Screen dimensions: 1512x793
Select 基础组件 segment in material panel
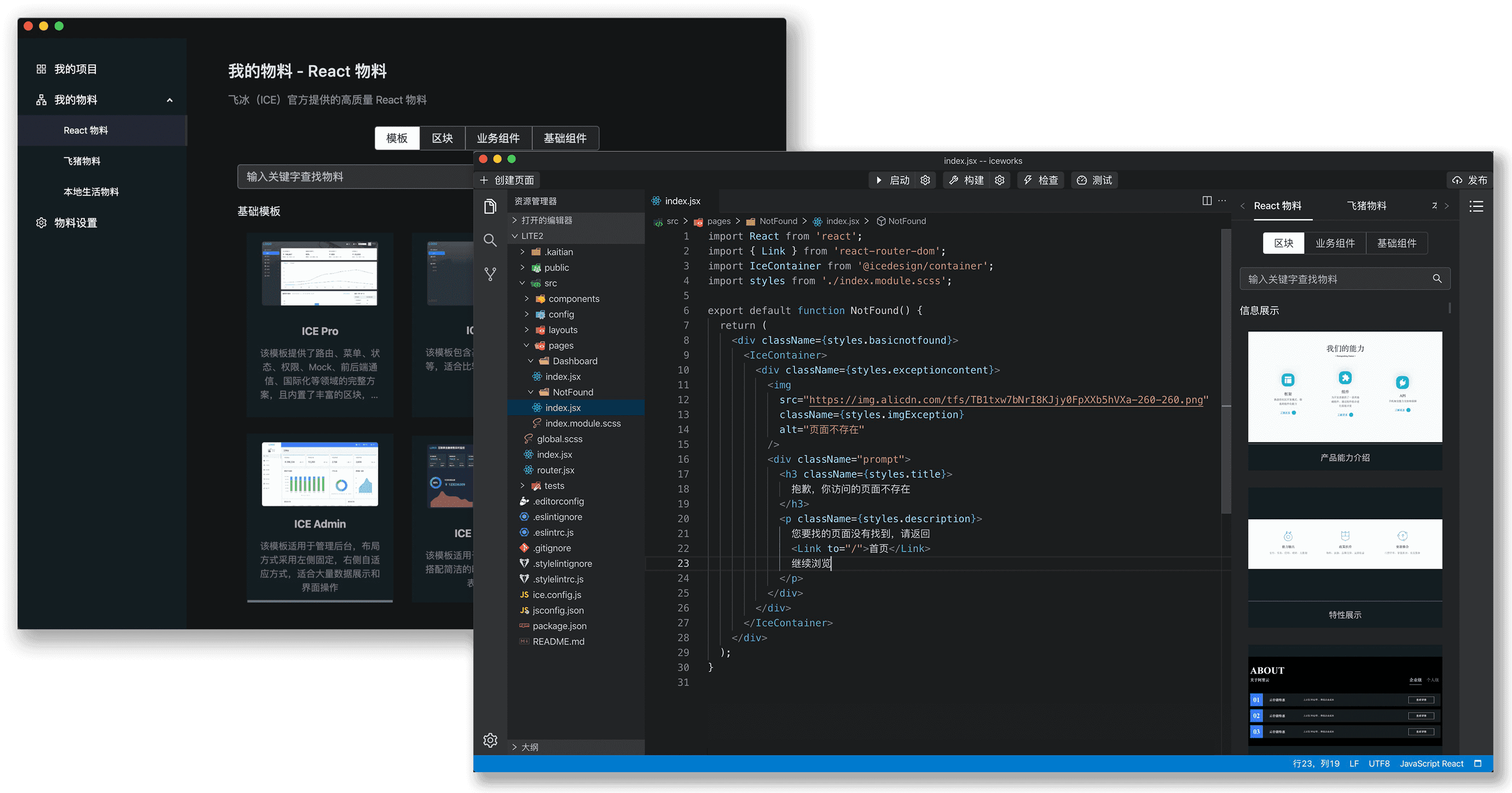[1397, 243]
